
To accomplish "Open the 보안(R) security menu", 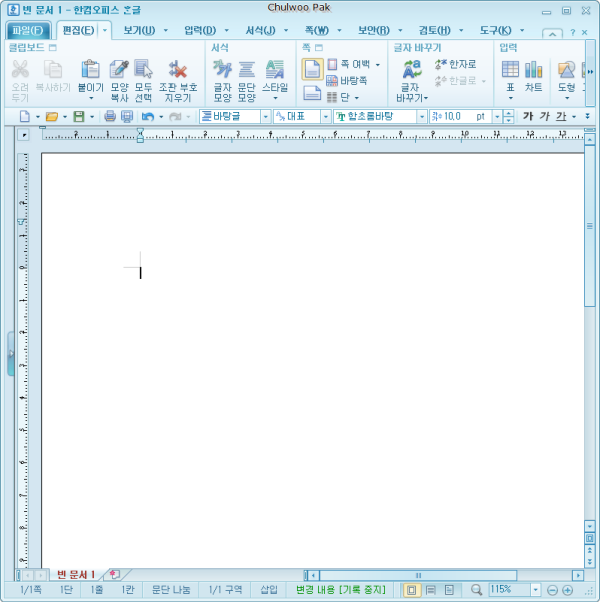I will tap(374, 30).
